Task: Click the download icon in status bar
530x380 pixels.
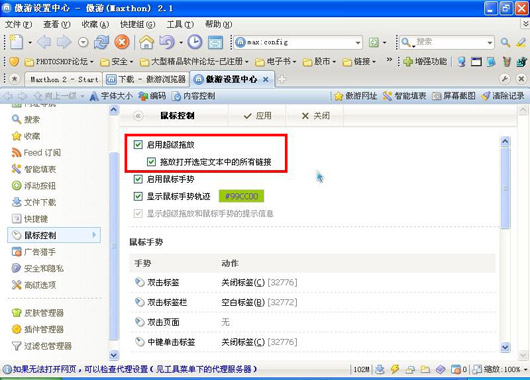Action: (x=380, y=369)
